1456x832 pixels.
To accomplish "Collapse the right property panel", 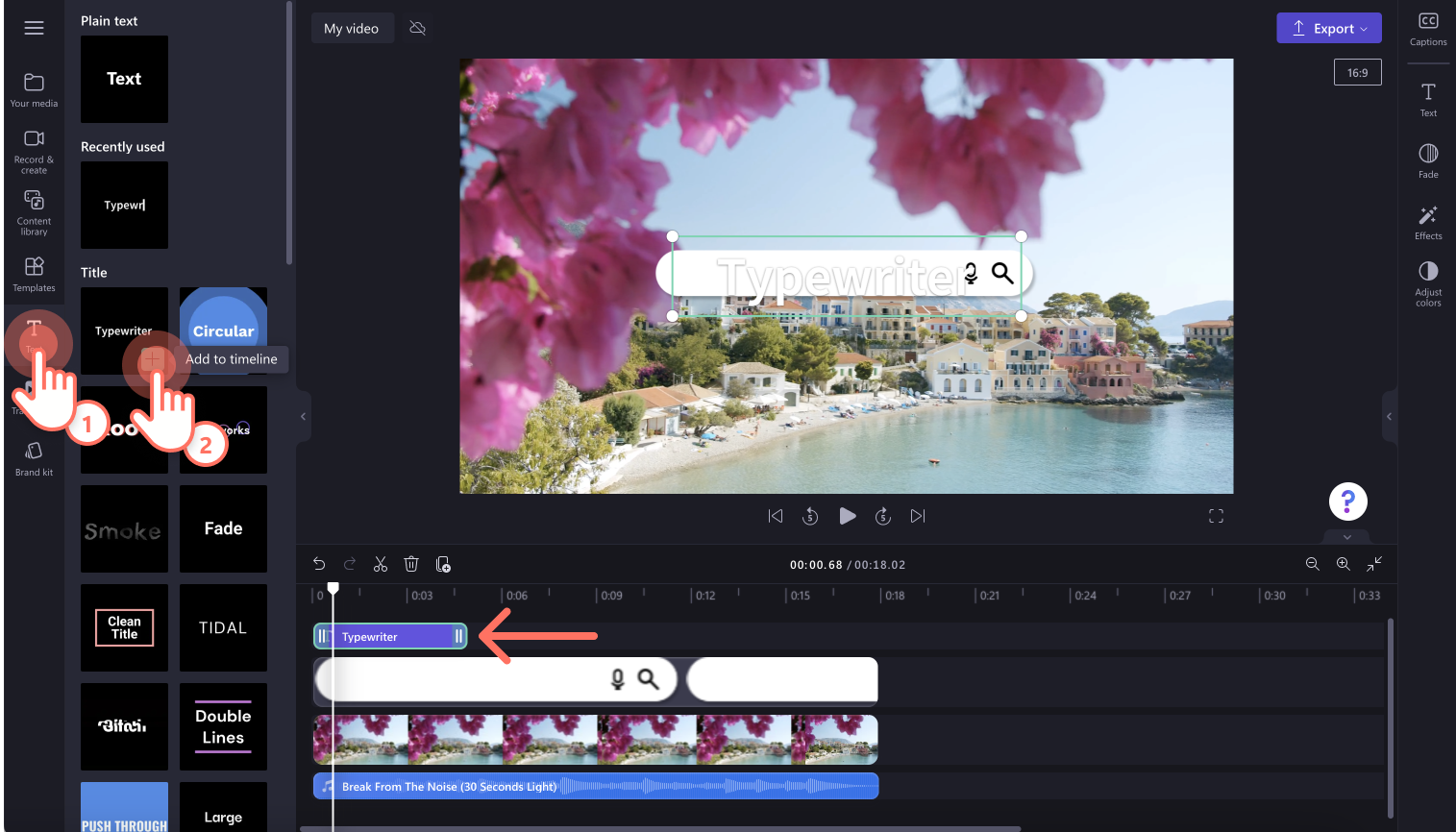I will [x=1389, y=416].
